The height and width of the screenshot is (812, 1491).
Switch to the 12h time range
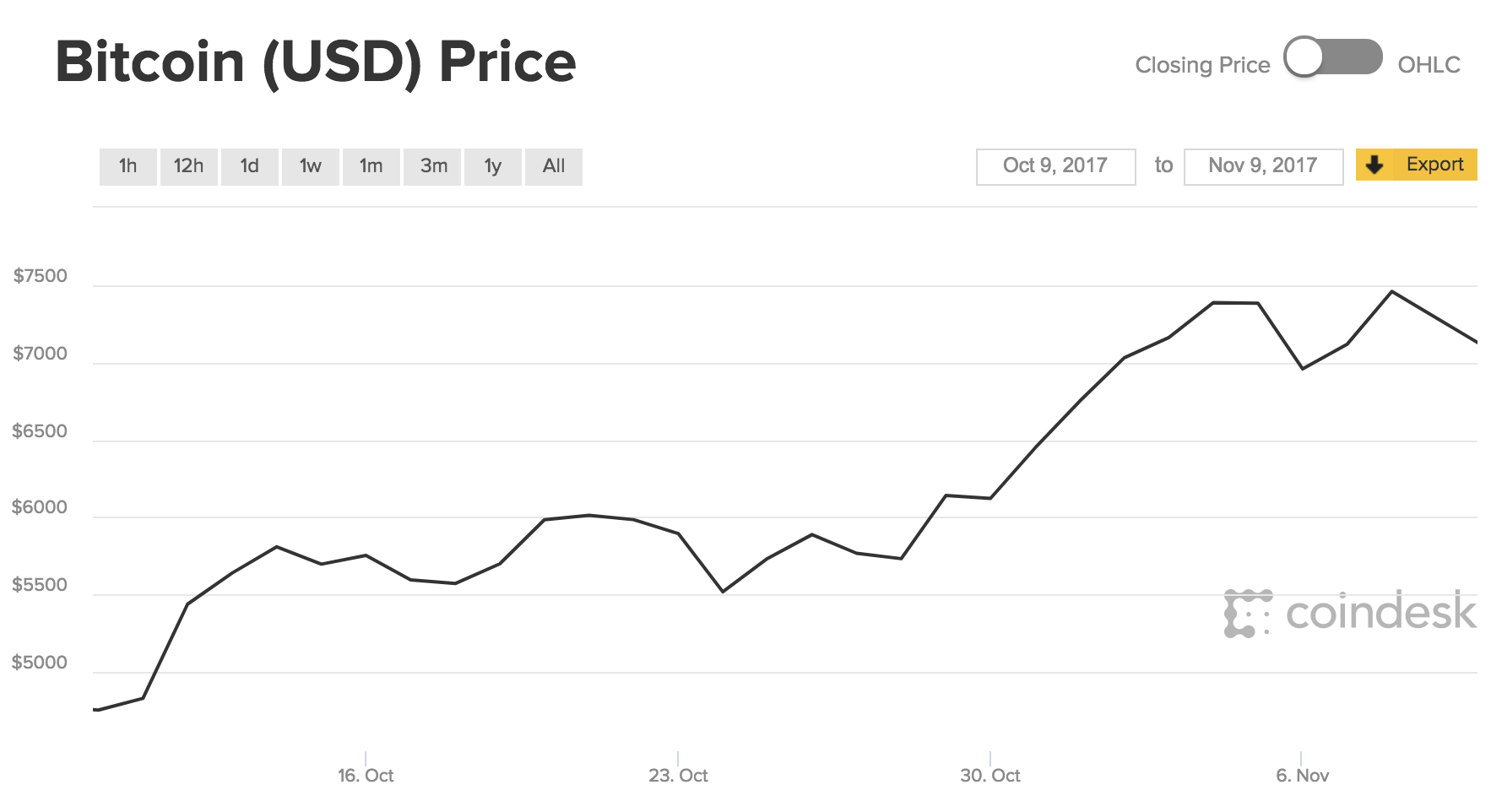point(189,166)
